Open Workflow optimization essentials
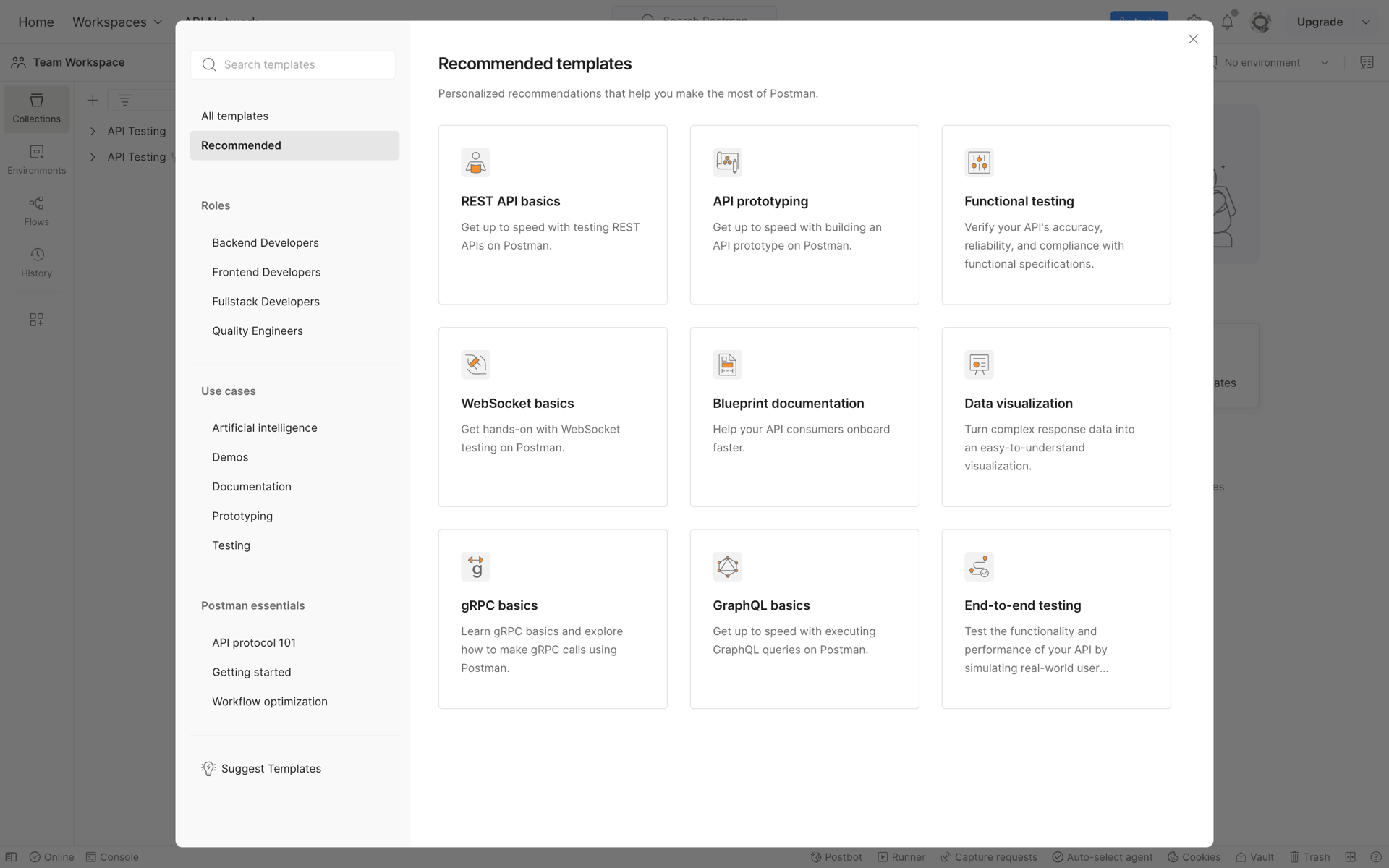This screenshot has height=868, width=1389. click(270, 702)
